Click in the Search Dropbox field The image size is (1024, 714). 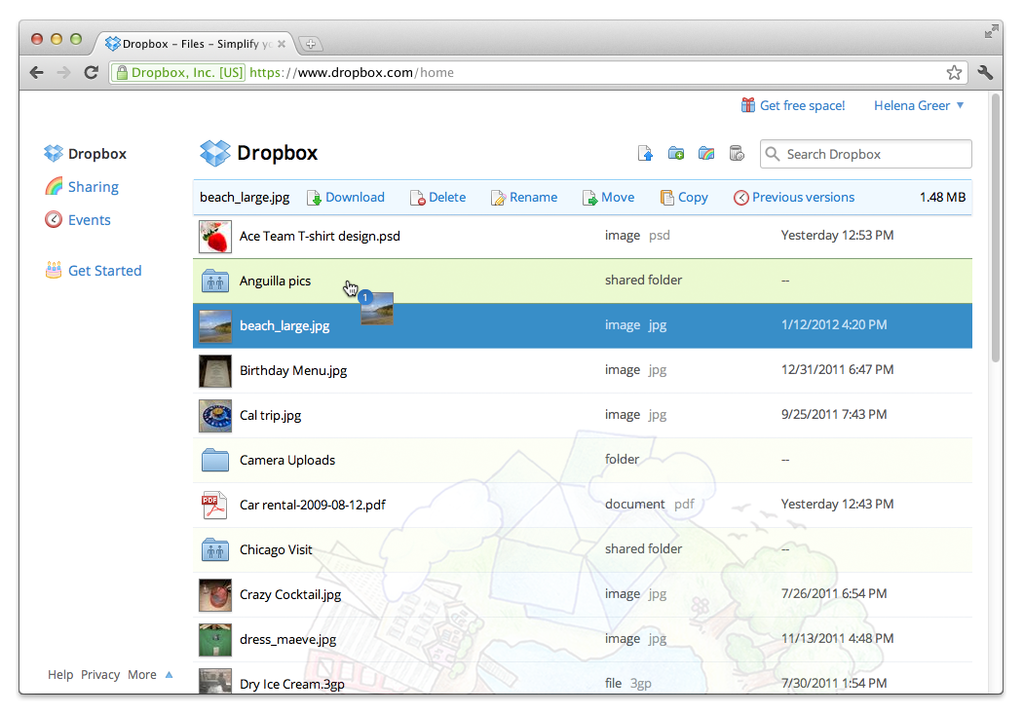[866, 154]
